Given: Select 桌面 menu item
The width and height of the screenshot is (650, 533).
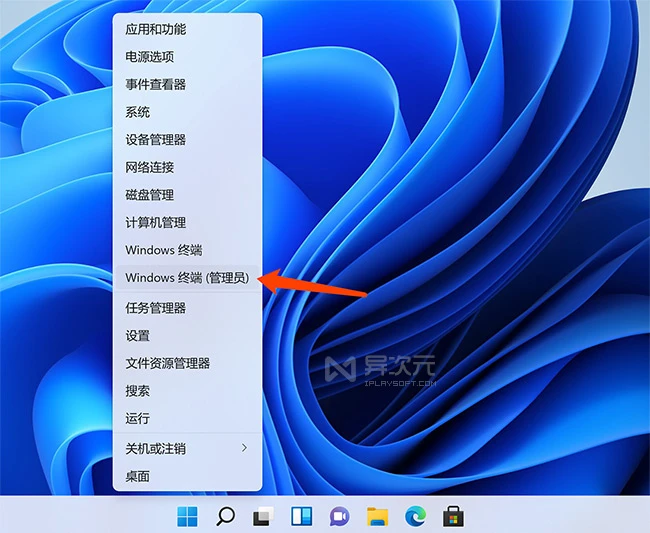Looking at the screenshot, I should point(187,476).
